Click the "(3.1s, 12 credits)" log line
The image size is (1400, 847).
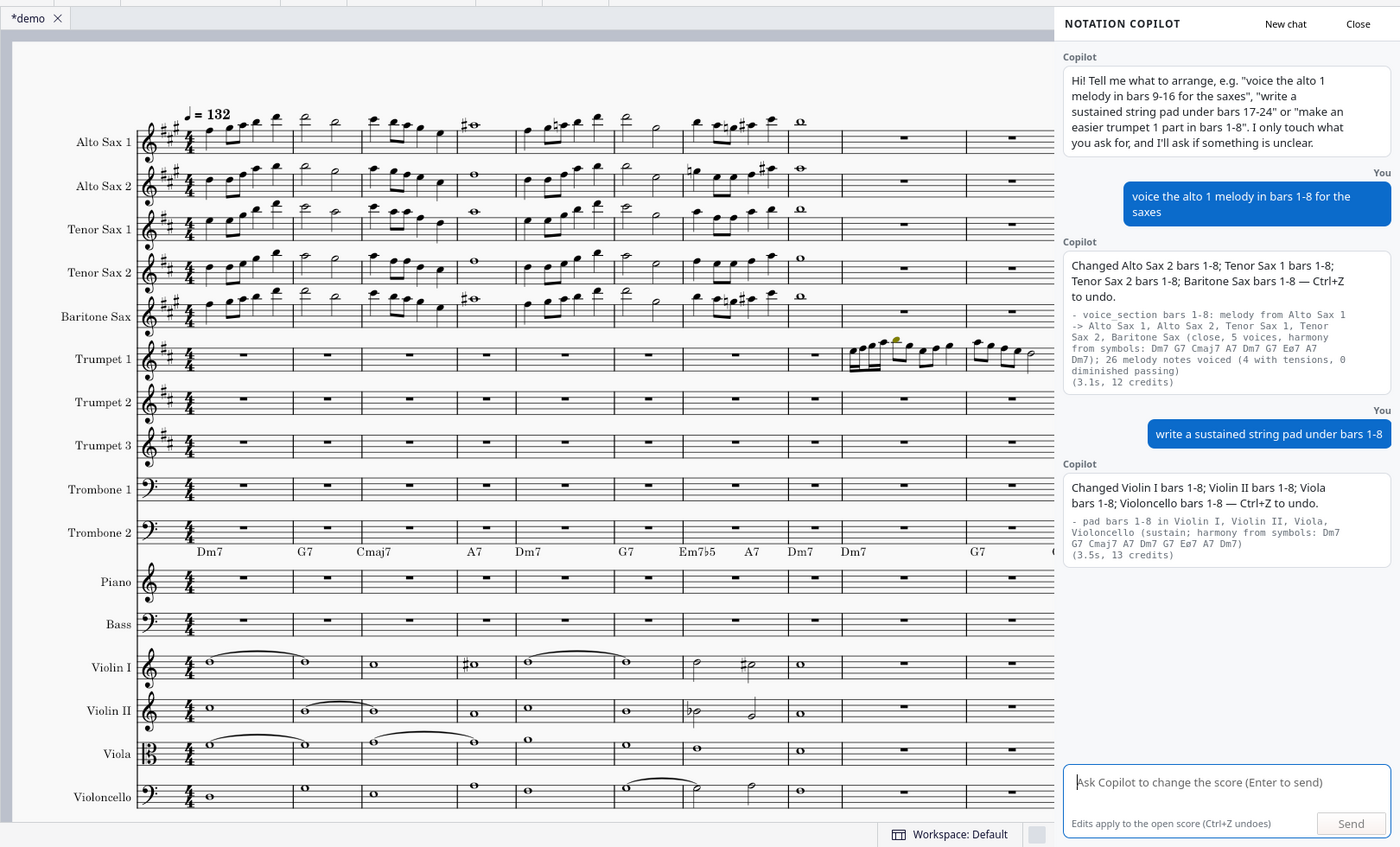(1118, 381)
